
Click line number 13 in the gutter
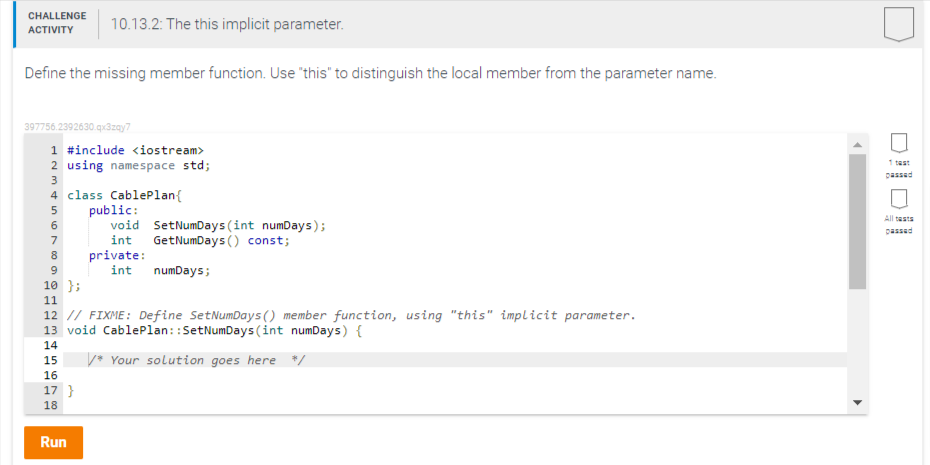click(x=51, y=330)
